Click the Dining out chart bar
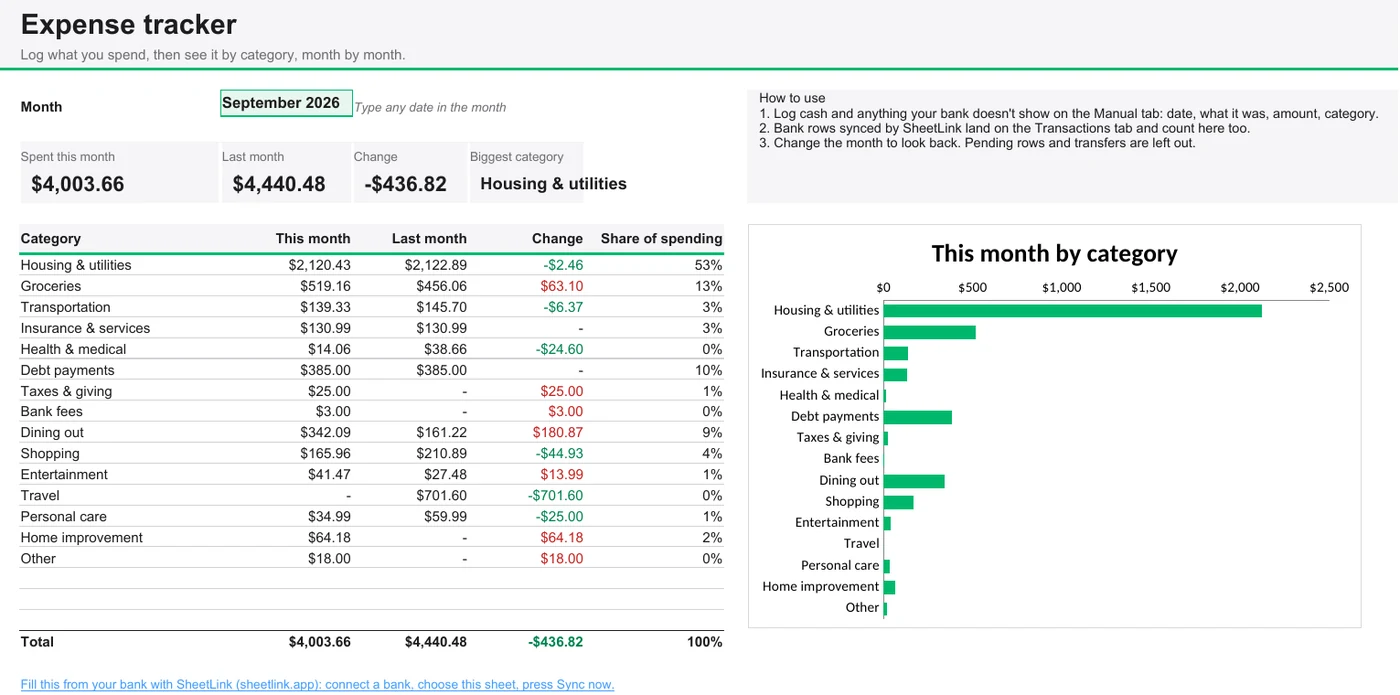The width and height of the screenshot is (1400, 695). [x=914, y=481]
